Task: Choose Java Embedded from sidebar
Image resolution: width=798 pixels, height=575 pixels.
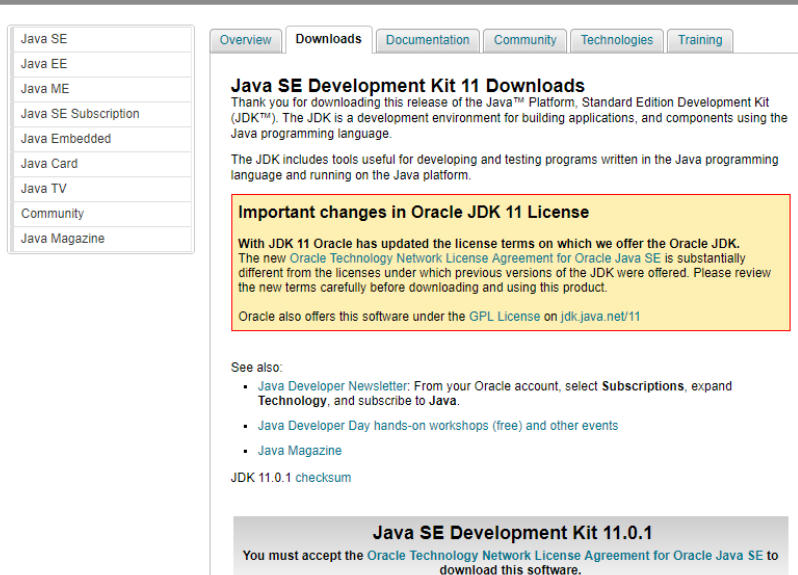Action: [x=66, y=139]
